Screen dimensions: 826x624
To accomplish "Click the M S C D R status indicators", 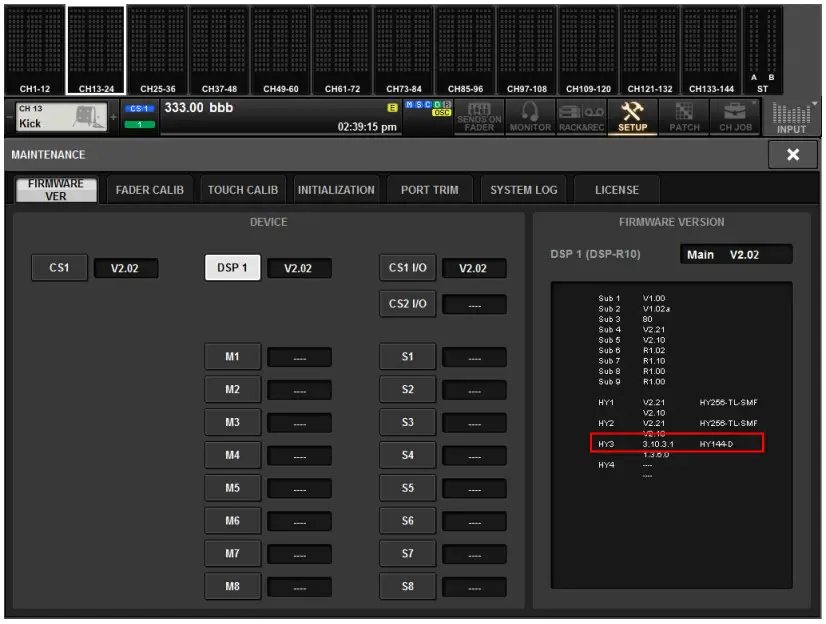I will point(428,105).
